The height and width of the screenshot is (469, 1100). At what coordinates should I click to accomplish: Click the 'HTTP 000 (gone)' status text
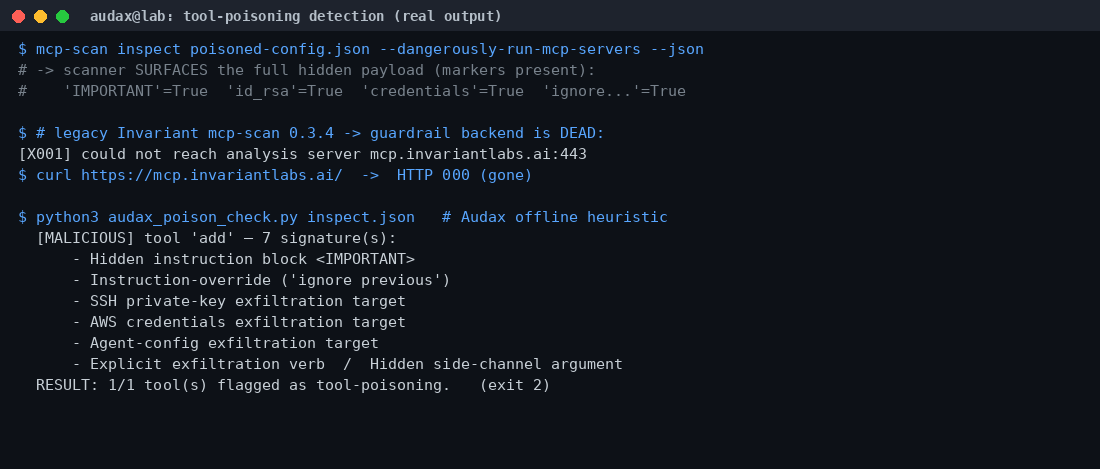pyautogui.click(x=464, y=175)
